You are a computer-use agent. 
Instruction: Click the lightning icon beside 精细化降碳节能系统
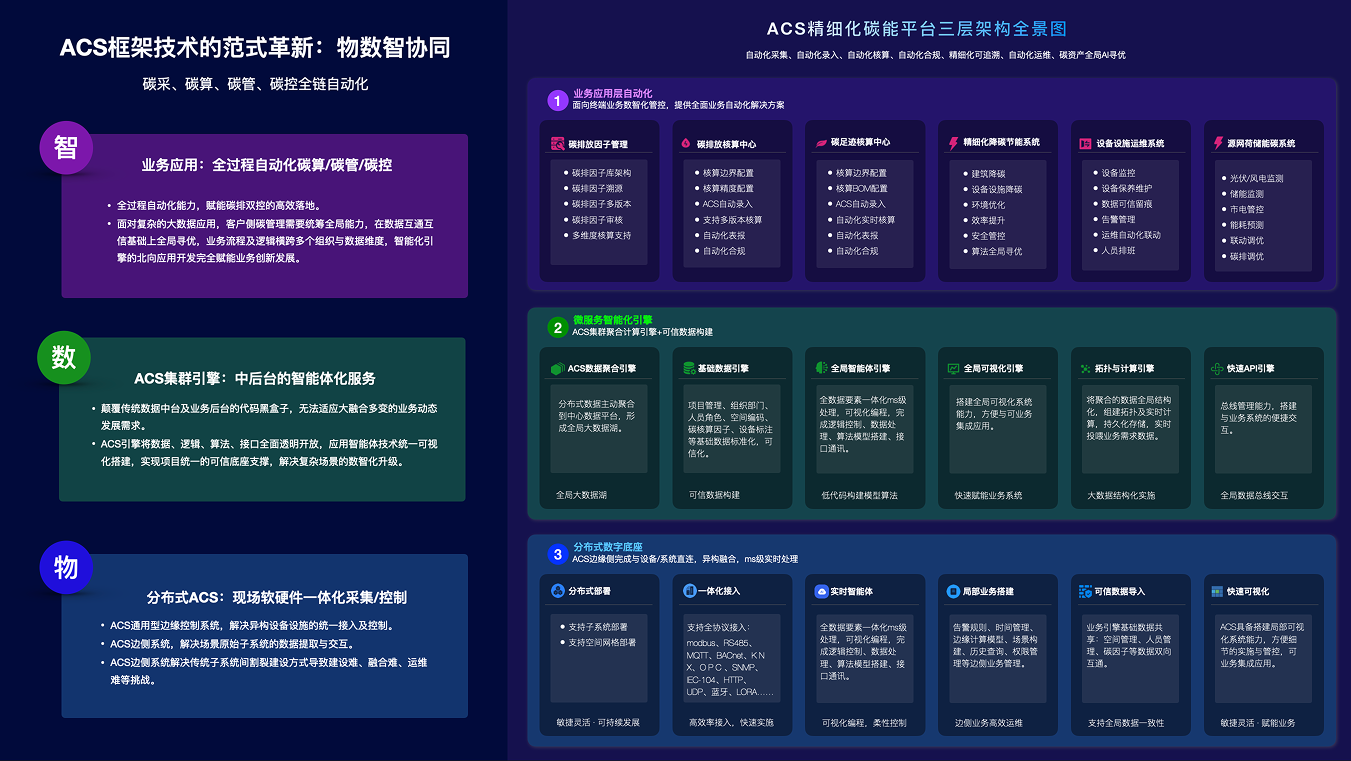pos(953,143)
